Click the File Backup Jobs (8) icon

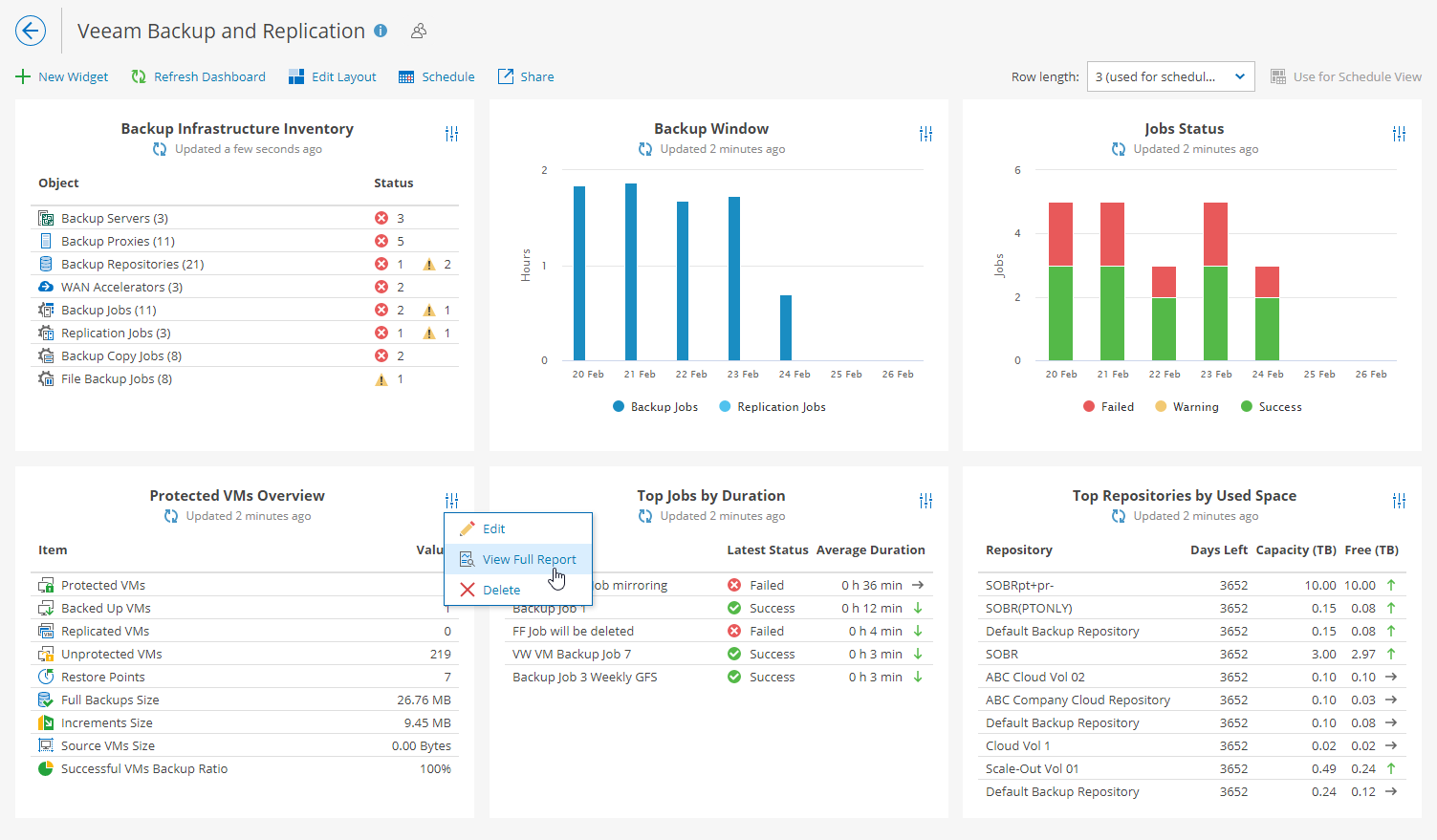tap(46, 378)
